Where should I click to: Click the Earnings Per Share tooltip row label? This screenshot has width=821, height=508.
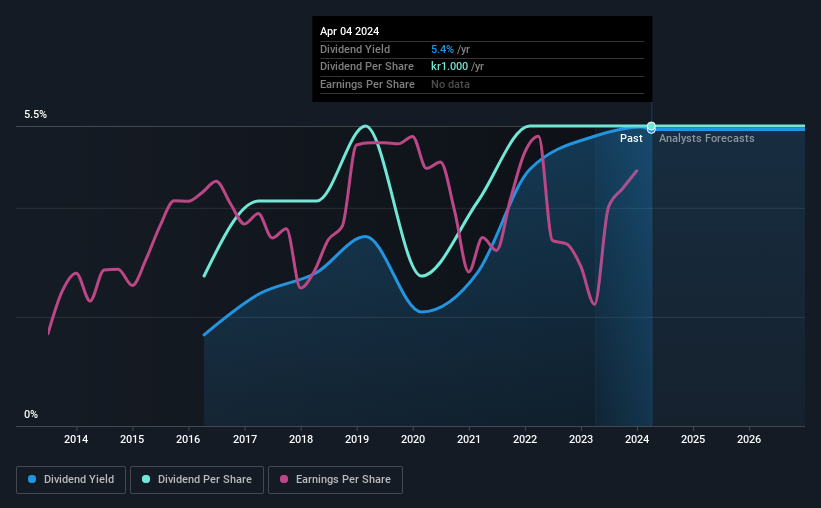pos(367,84)
